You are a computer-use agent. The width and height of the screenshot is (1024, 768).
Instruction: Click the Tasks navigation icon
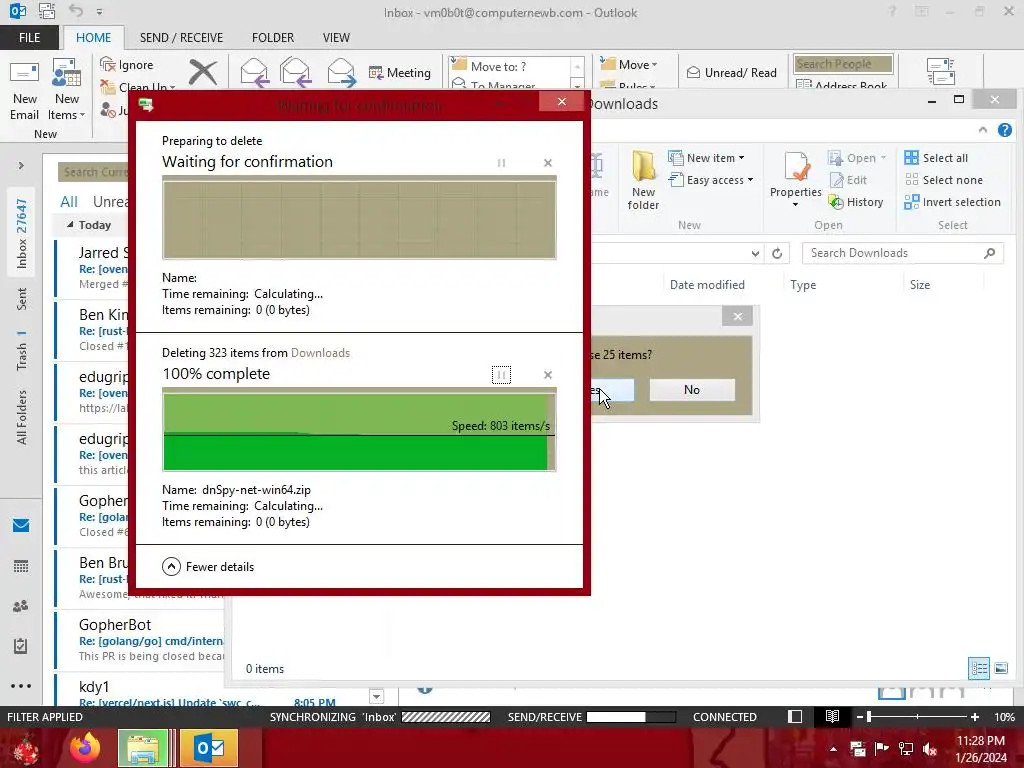point(21,646)
